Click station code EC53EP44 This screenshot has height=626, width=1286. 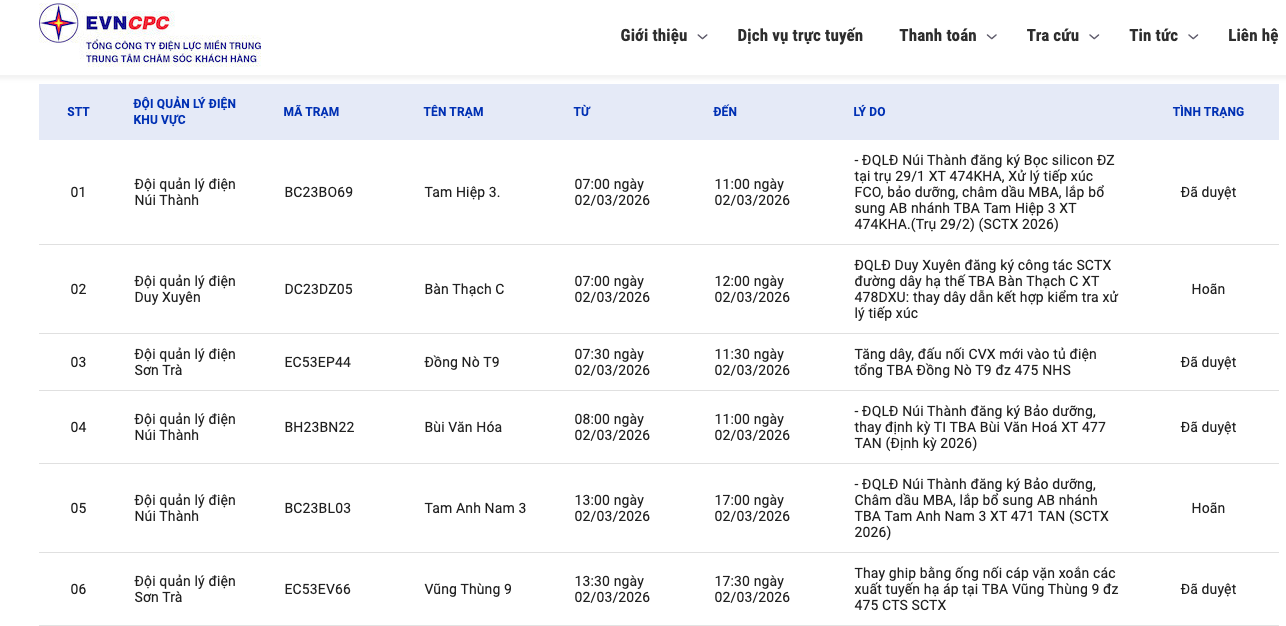317,362
